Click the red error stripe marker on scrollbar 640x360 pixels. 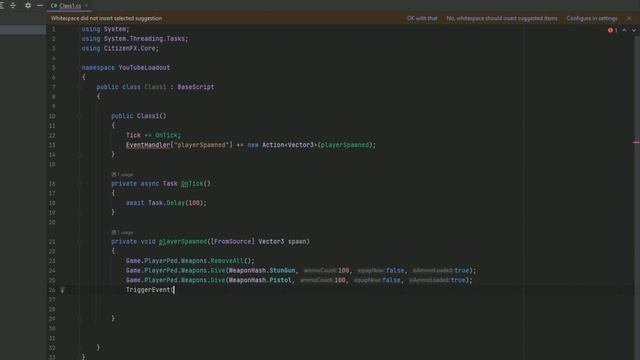(636, 142)
